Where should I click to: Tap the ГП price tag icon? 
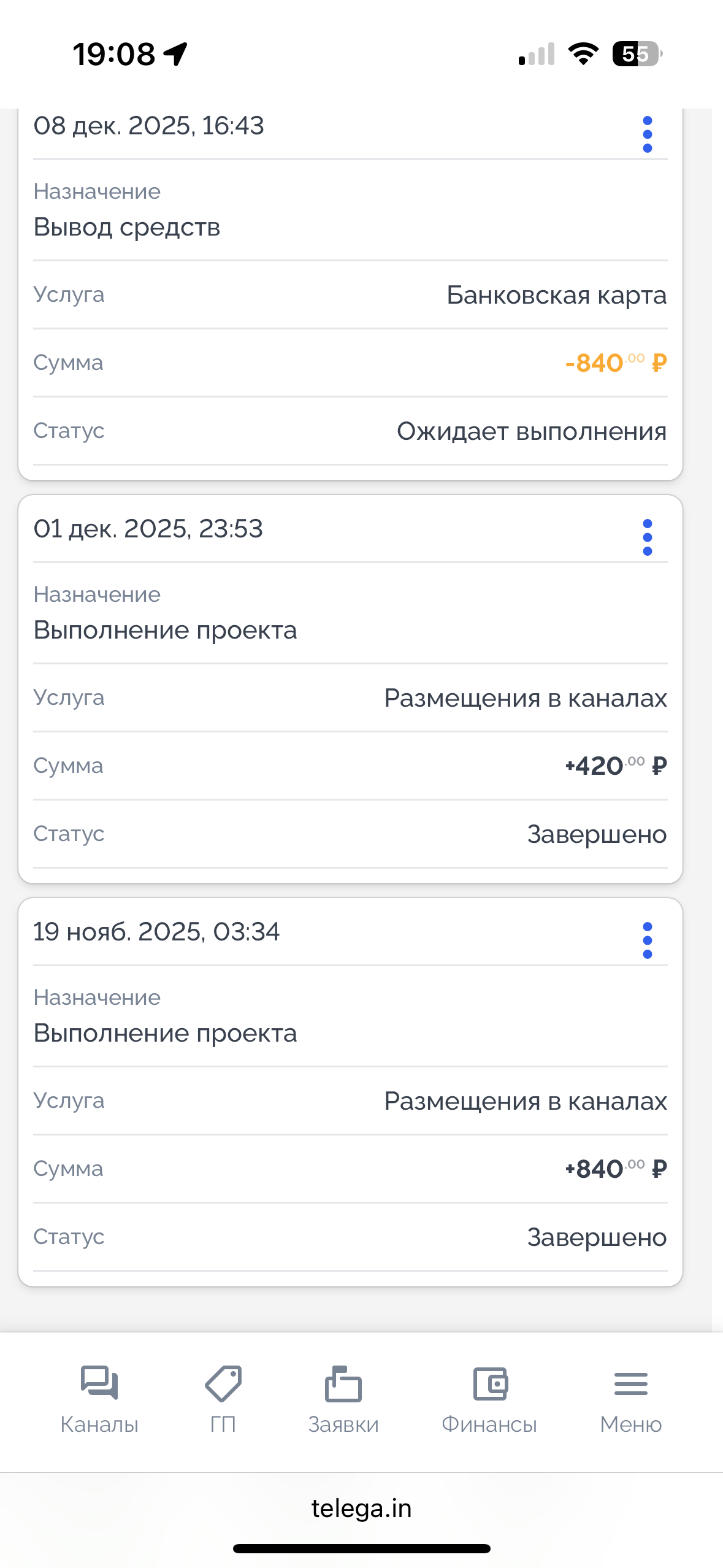(223, 1383)
